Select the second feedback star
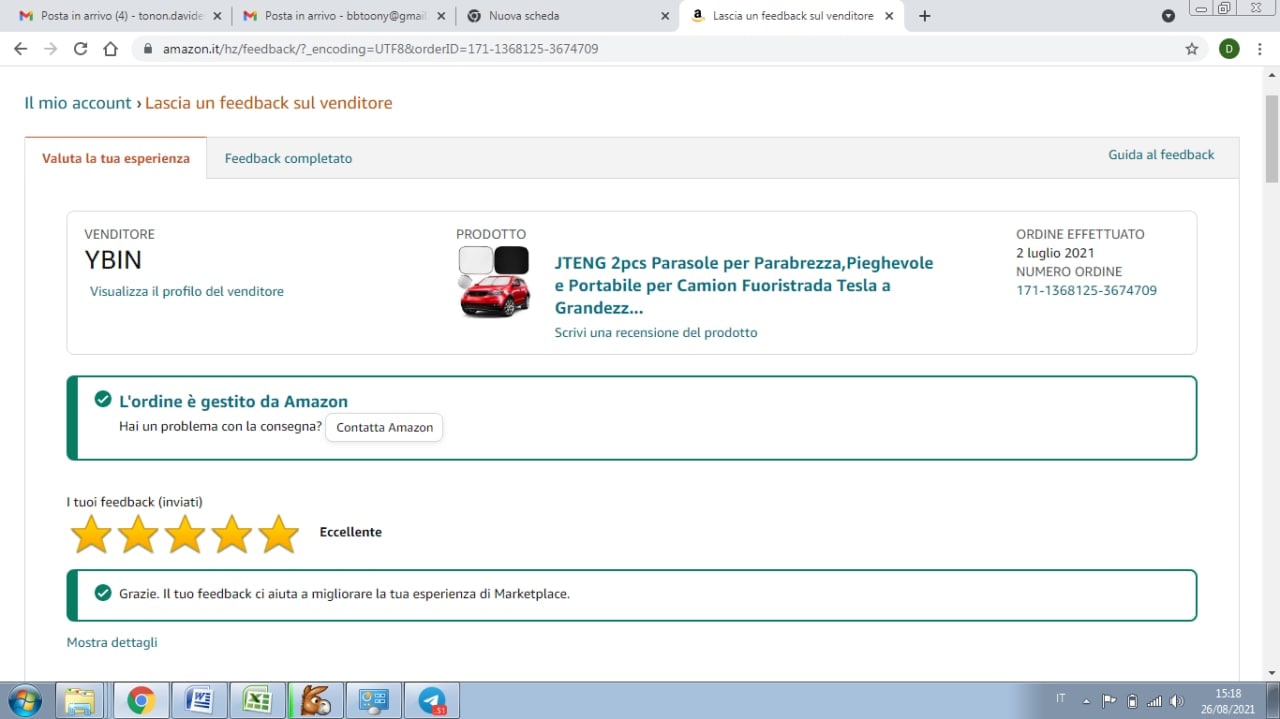 138,534
